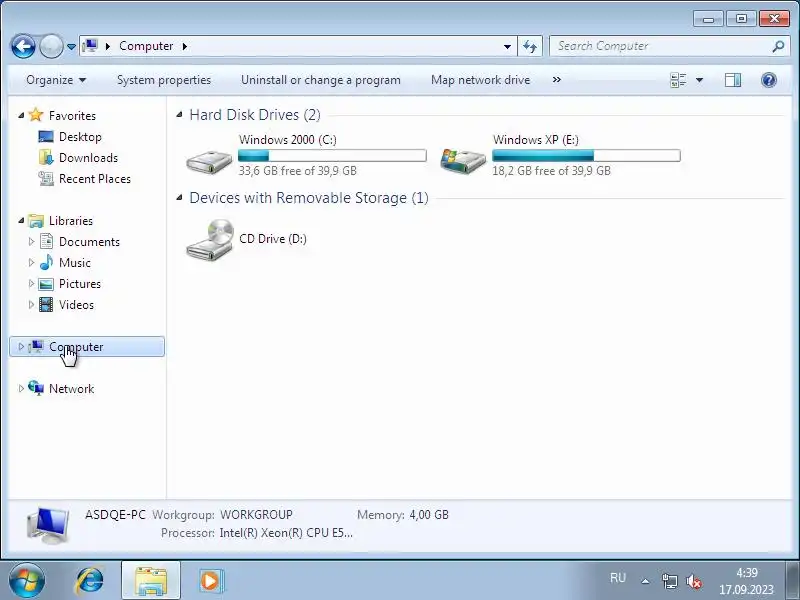Open the Pictures library
Image resolution: width=800 pixels, height=600 pixels.
80,283
